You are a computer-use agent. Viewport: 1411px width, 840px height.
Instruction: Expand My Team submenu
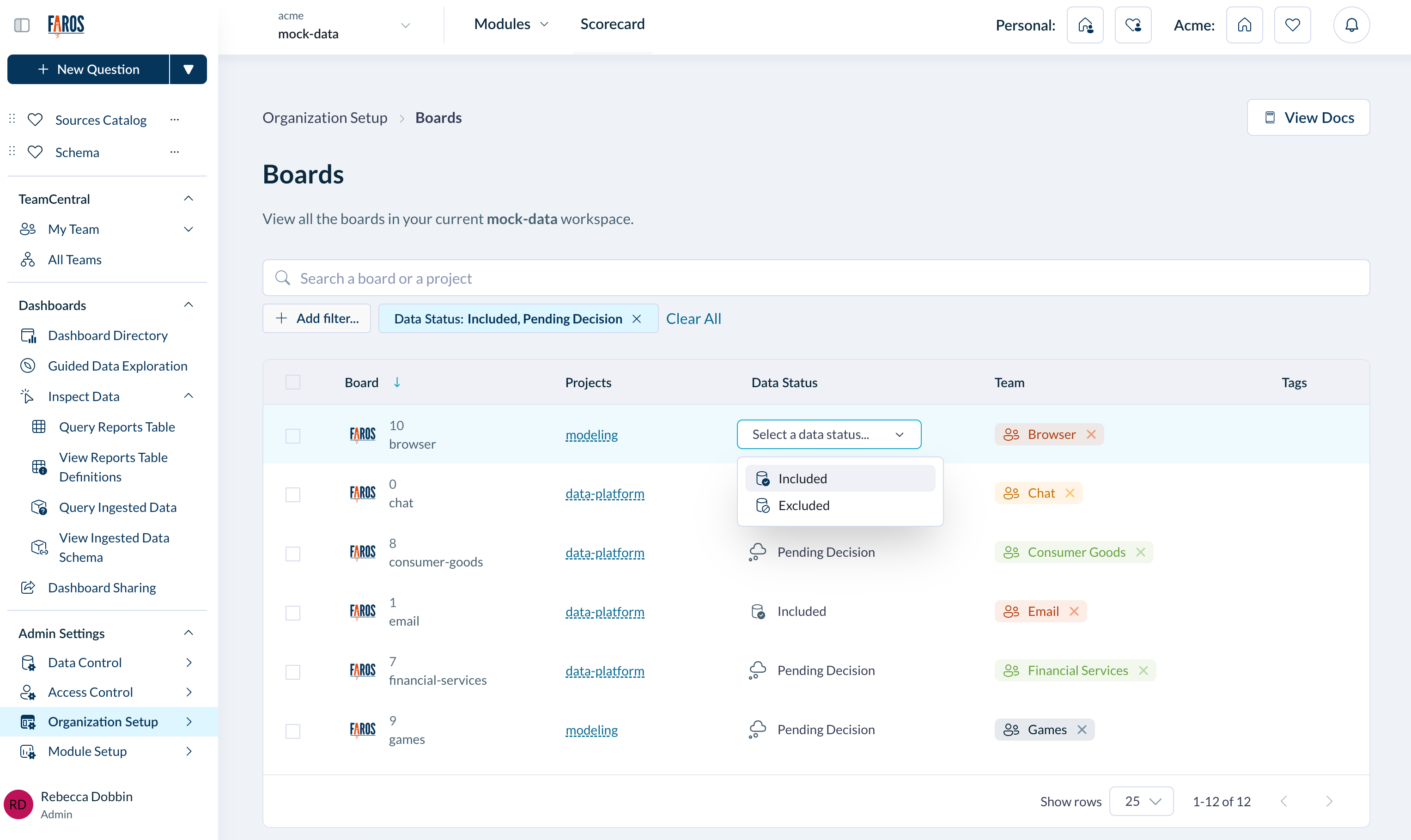[189, 229]
